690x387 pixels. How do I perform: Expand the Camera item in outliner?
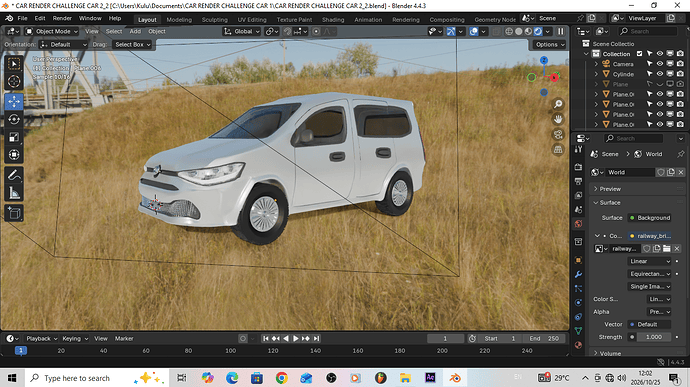point(596,64)
